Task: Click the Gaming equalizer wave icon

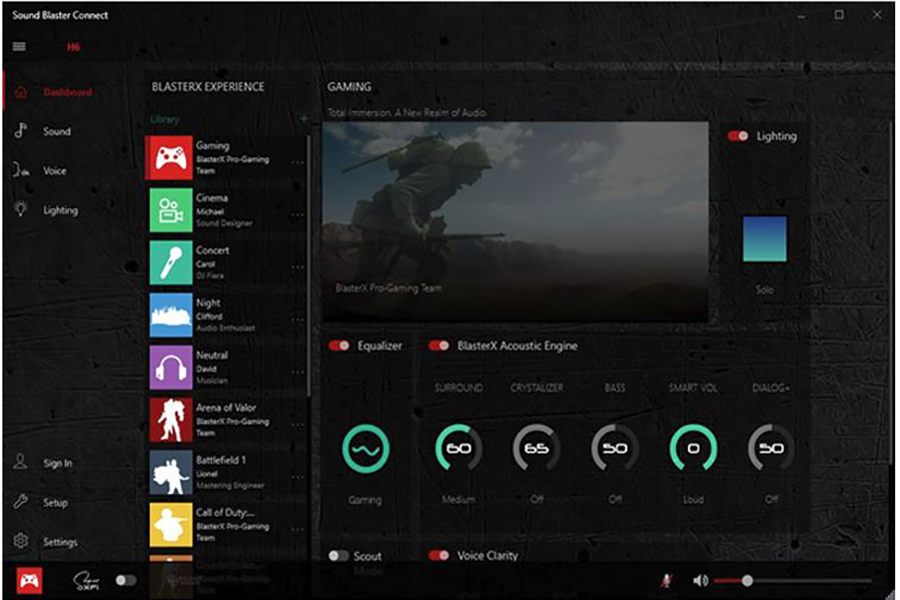Action: pyautogui.click(x=366, y=449)
